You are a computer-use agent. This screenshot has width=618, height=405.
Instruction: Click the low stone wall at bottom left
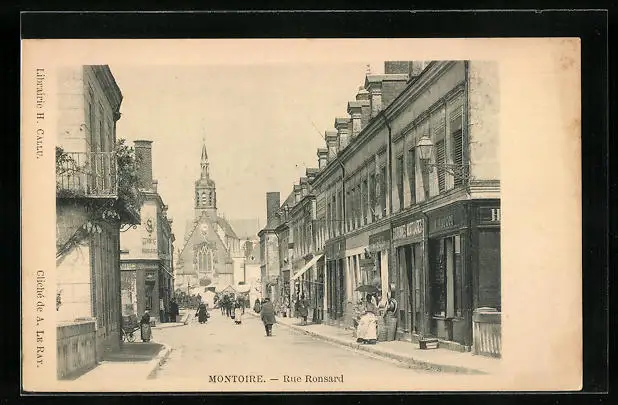(x=76, y=347)
